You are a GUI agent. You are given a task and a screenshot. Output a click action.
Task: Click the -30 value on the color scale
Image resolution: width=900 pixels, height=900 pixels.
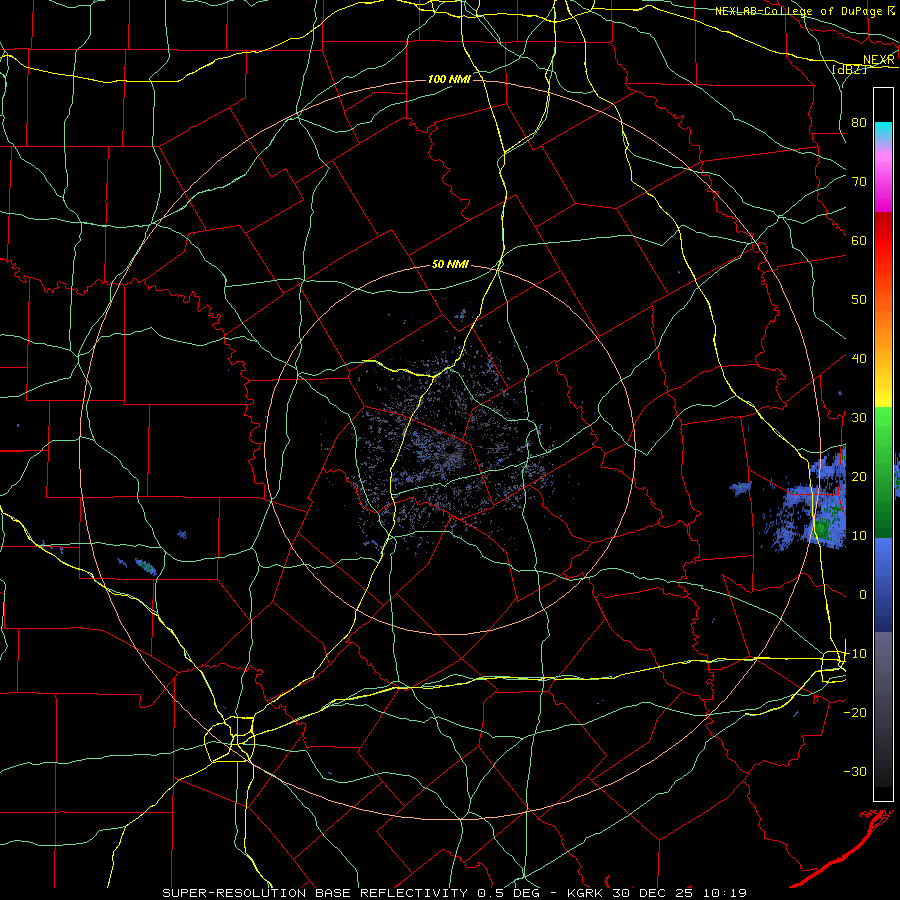pos(855,772)
